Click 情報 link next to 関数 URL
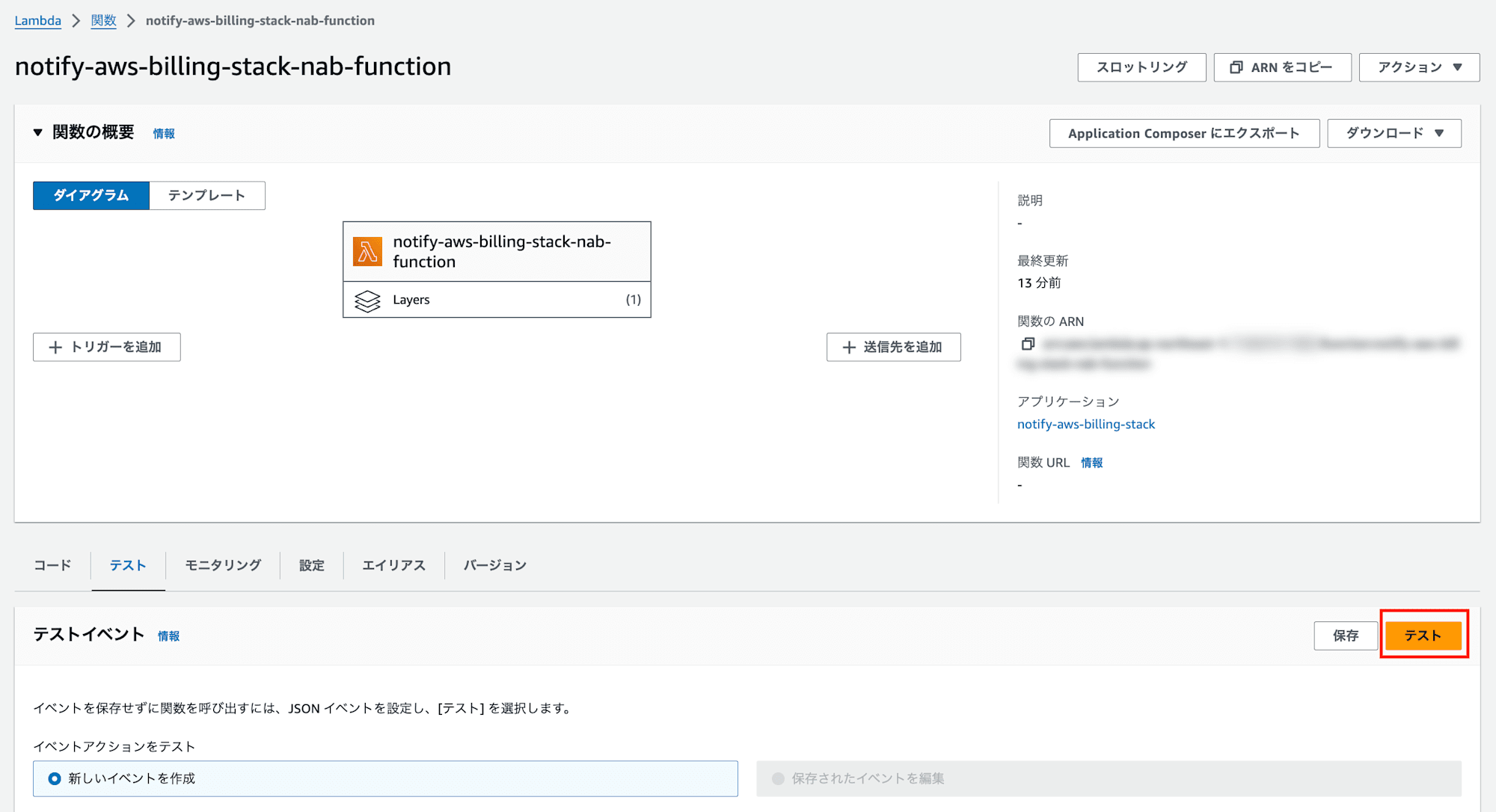Image resolution: width=1496 pixels, height=812 pixels. click(1091, 463)
